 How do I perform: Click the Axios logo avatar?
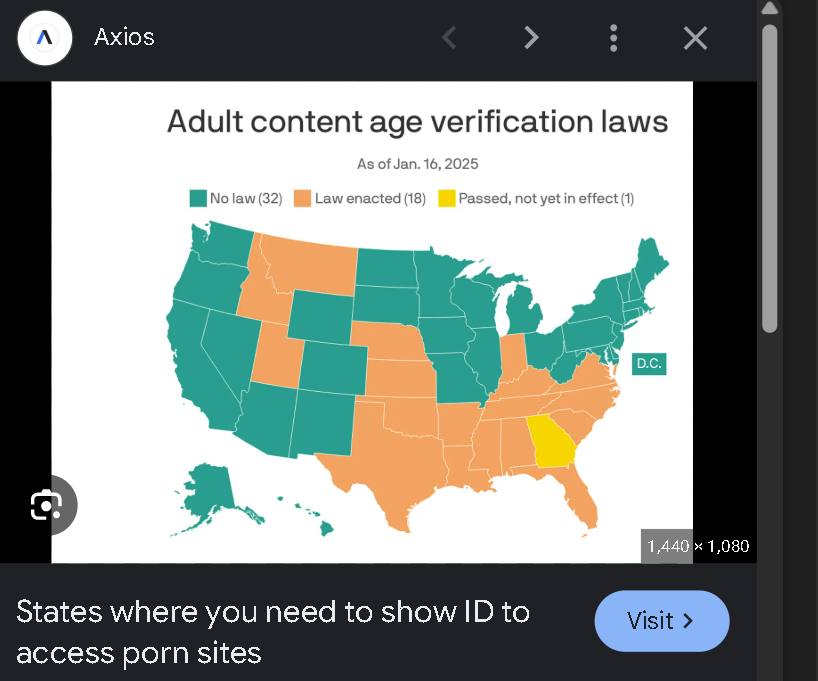click(x=45, y=38)
